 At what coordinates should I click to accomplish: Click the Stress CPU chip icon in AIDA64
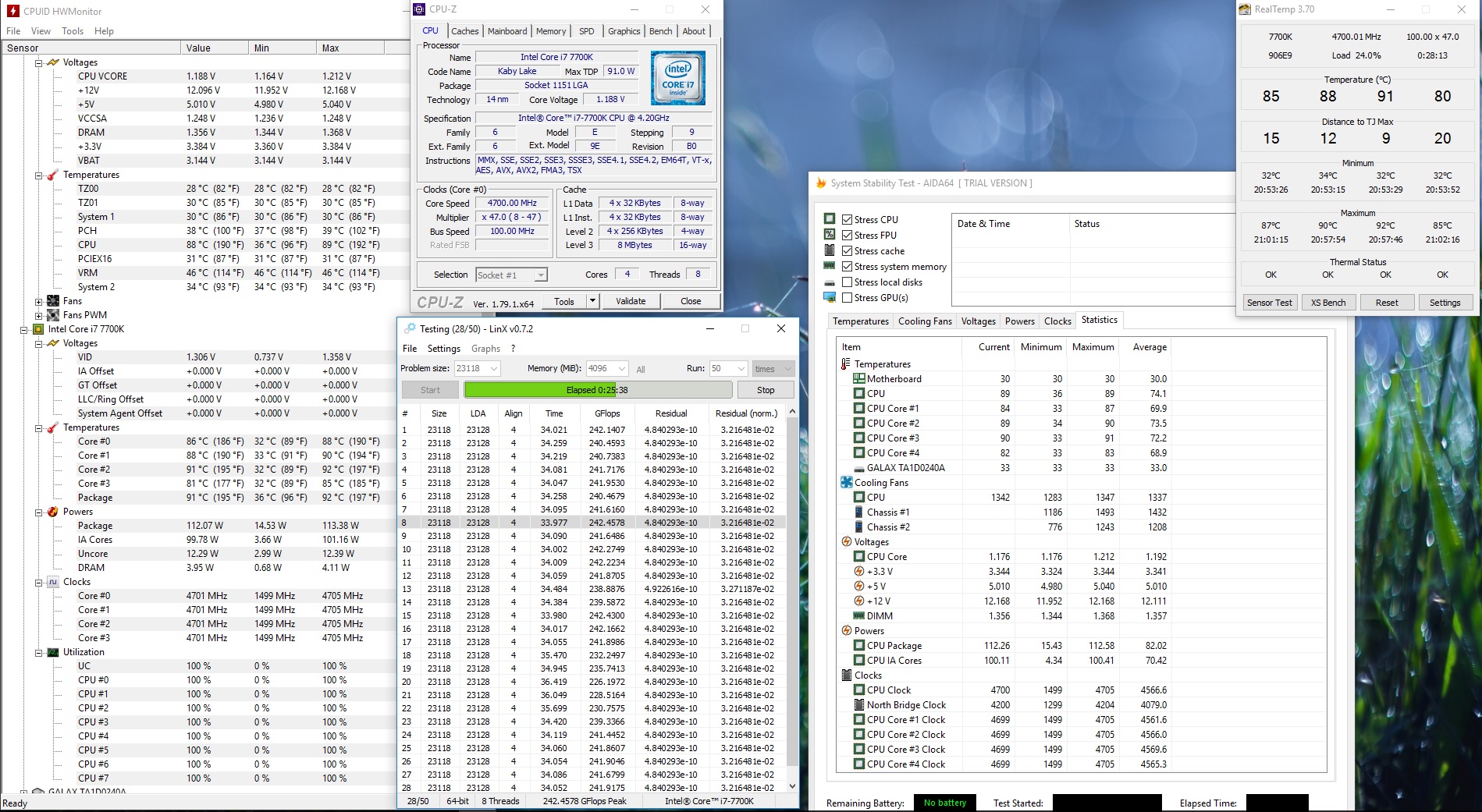point(830,219)
